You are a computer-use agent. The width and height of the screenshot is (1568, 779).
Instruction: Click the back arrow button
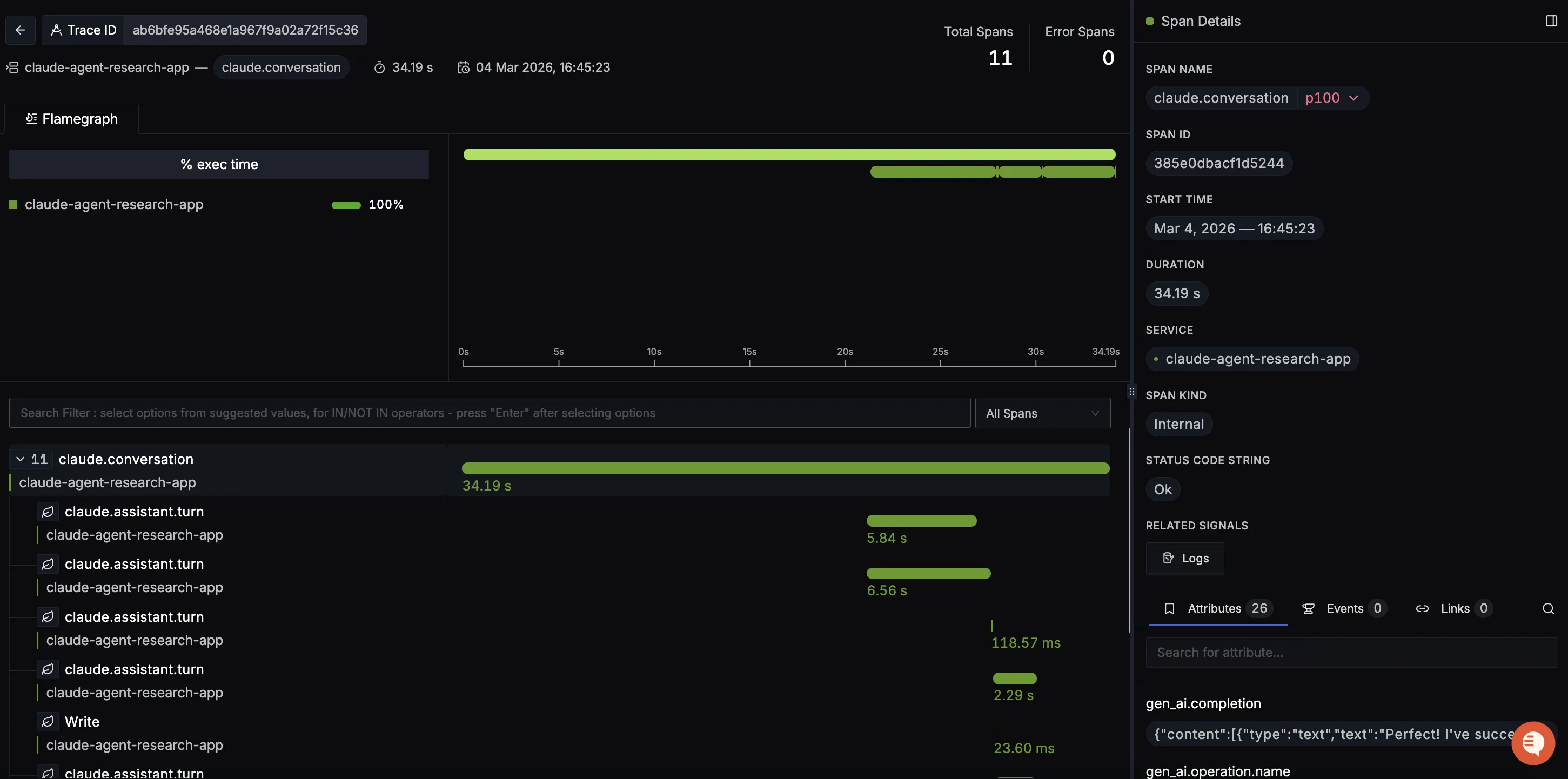(x=20, y=30)
